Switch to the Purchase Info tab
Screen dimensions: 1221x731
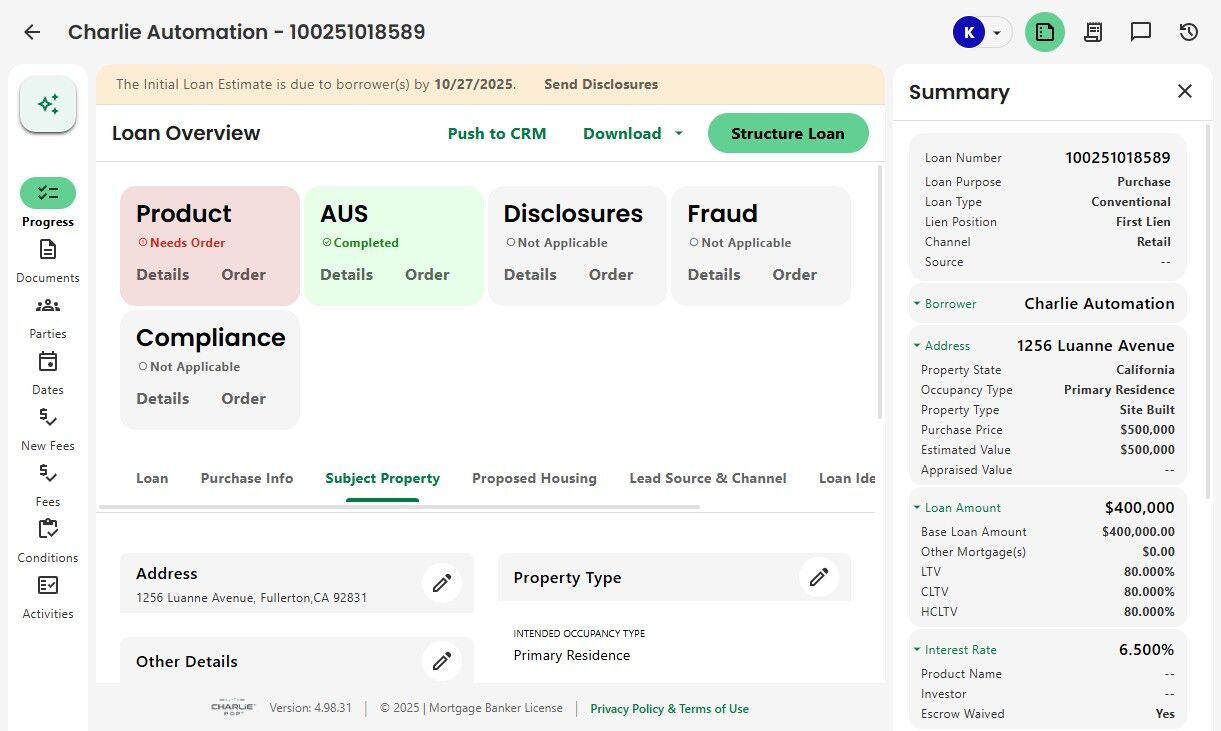pos(247,478)
